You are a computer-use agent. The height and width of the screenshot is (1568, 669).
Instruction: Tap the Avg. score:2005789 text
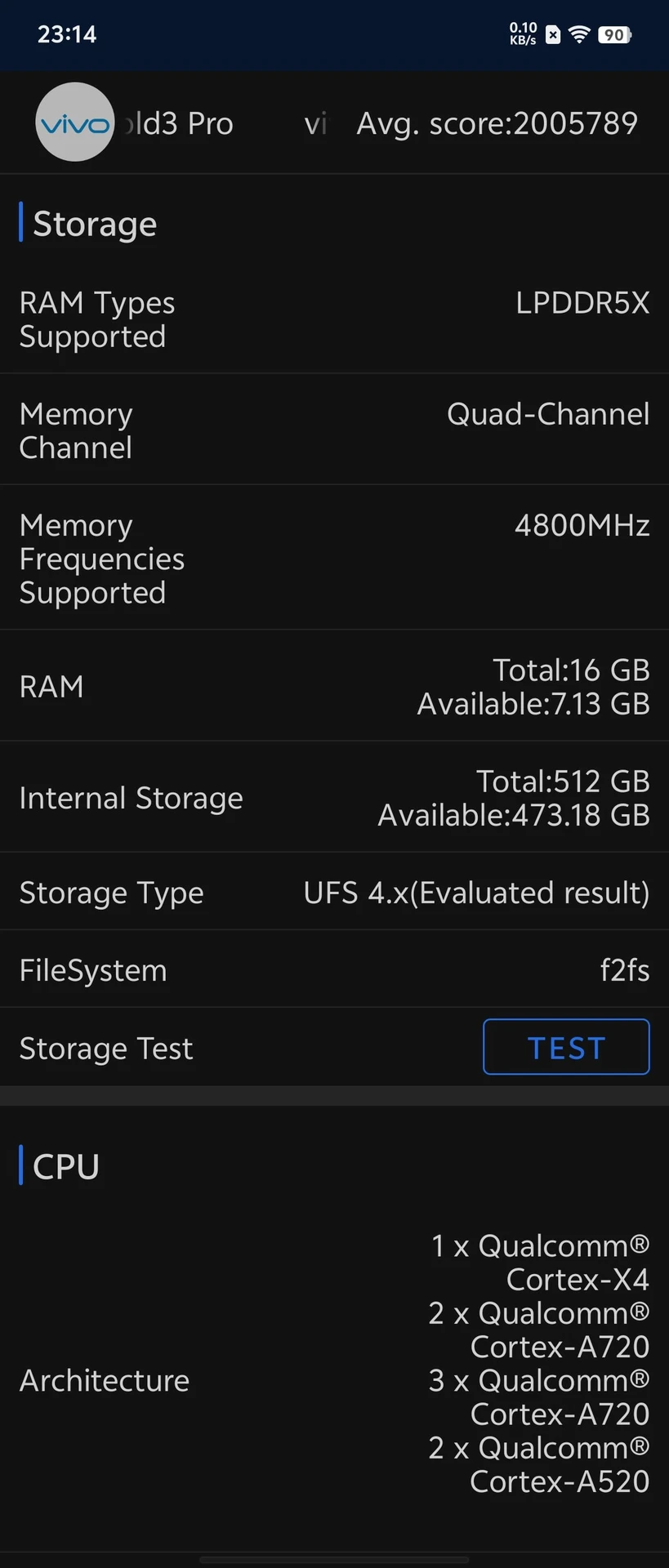[x=497, y=123]
